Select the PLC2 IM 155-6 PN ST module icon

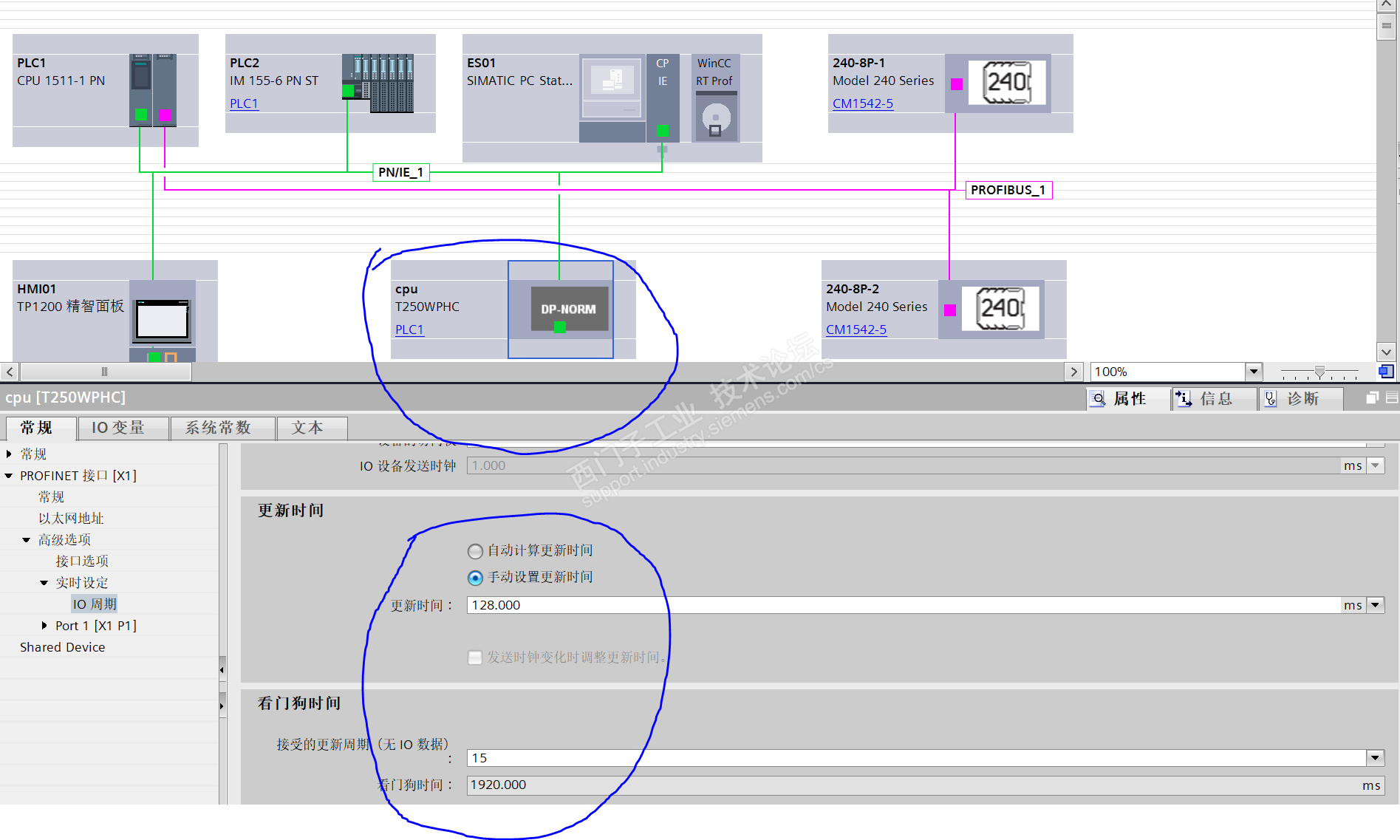[378, 83]
